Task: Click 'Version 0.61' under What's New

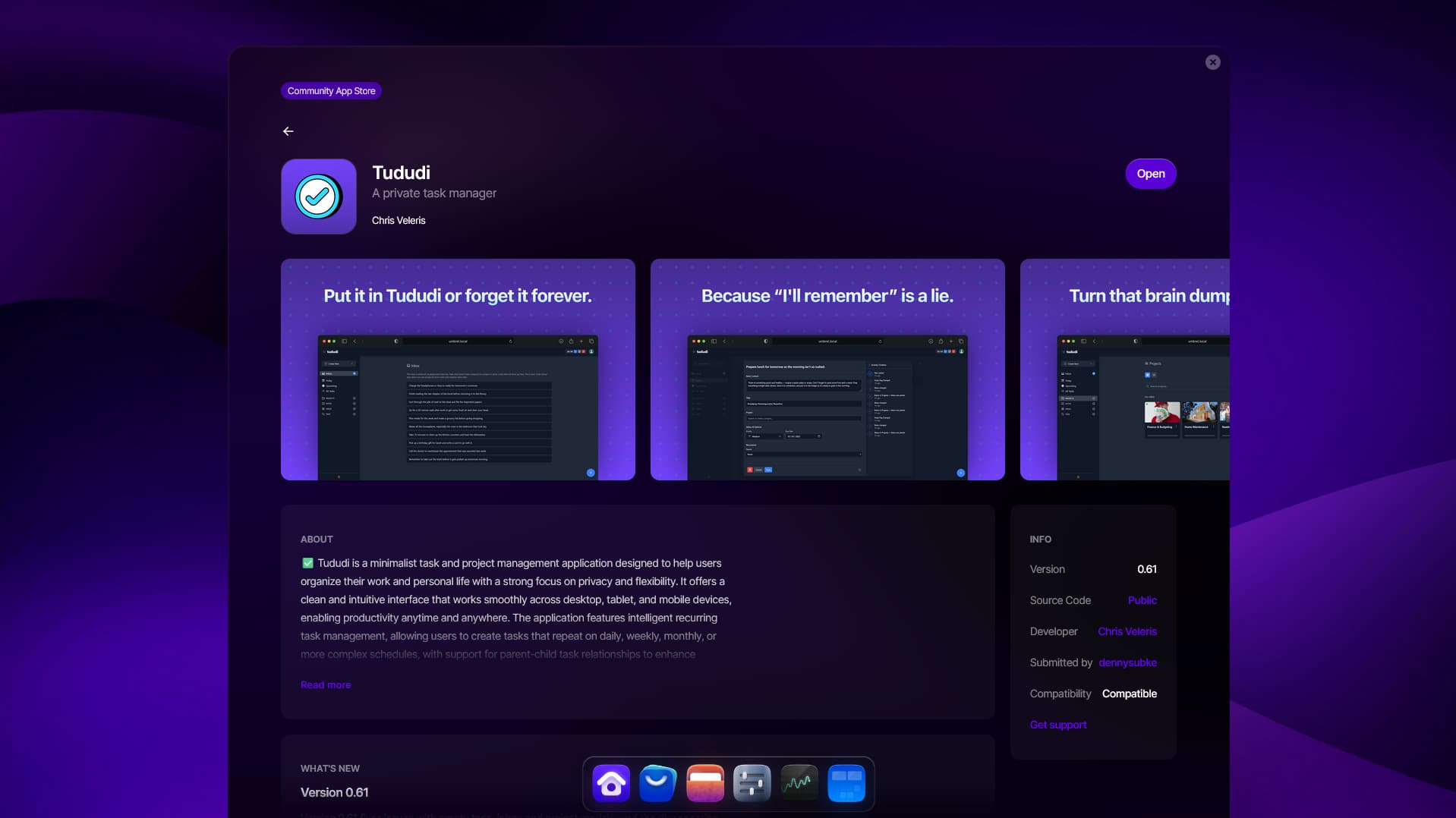Action: (x=335, y=792)
